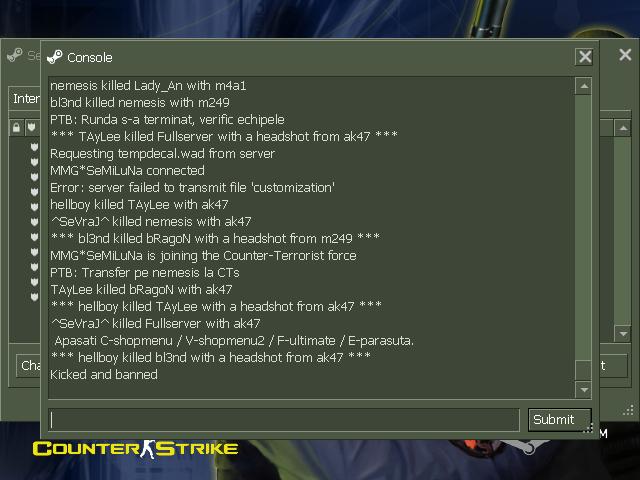Click the Counter-Strike logo
Viewport: 640px width, 480px height.
(135, 449)
